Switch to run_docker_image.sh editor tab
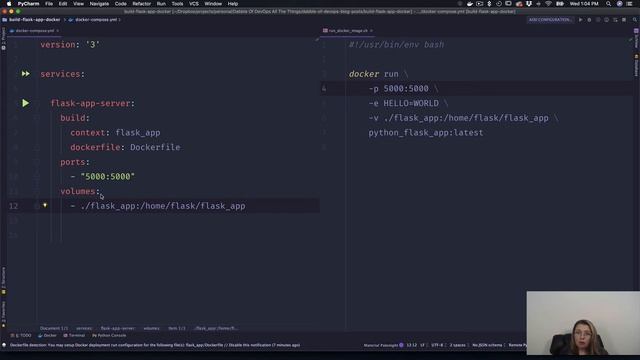This screenshot has height=360, width=640. [348, 31]
